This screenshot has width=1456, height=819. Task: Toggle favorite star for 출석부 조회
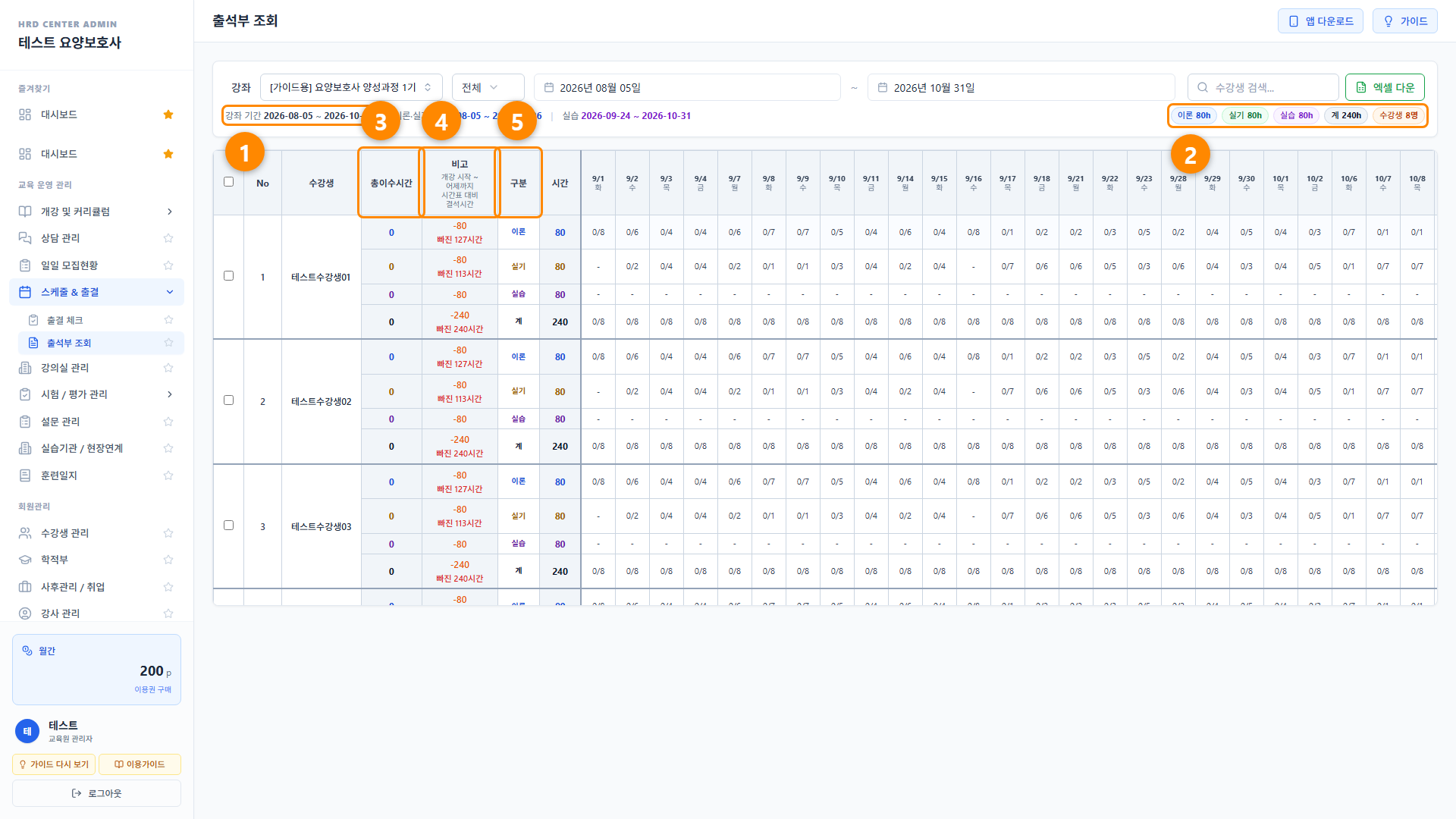click(x=168, y=343)
